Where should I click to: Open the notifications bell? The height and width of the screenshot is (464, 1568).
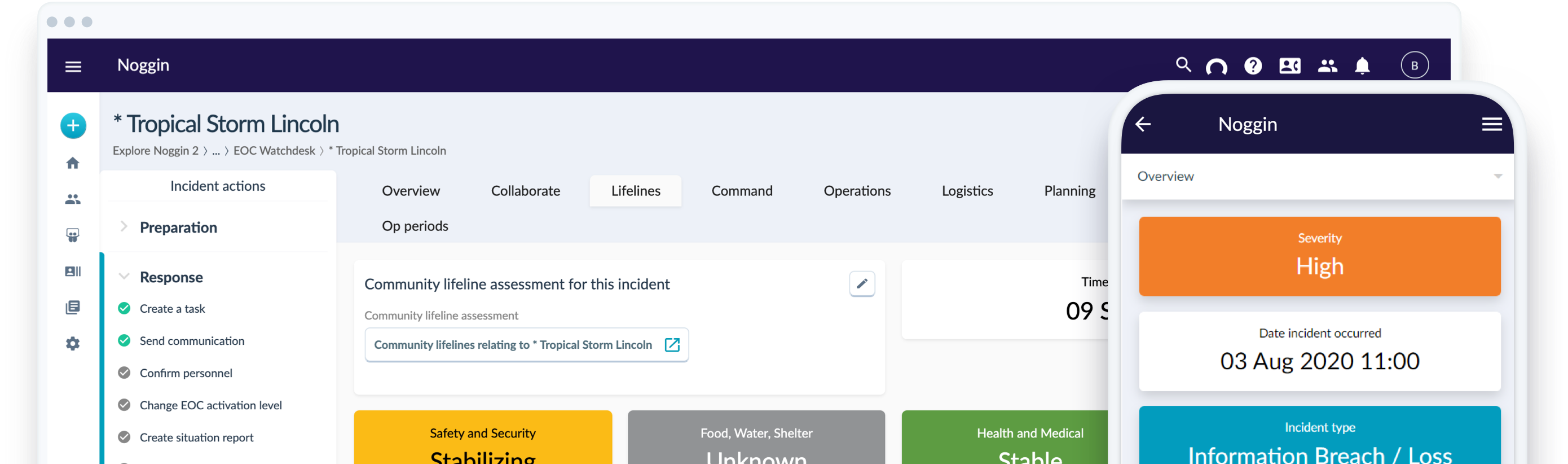(x=1362, y=66)
